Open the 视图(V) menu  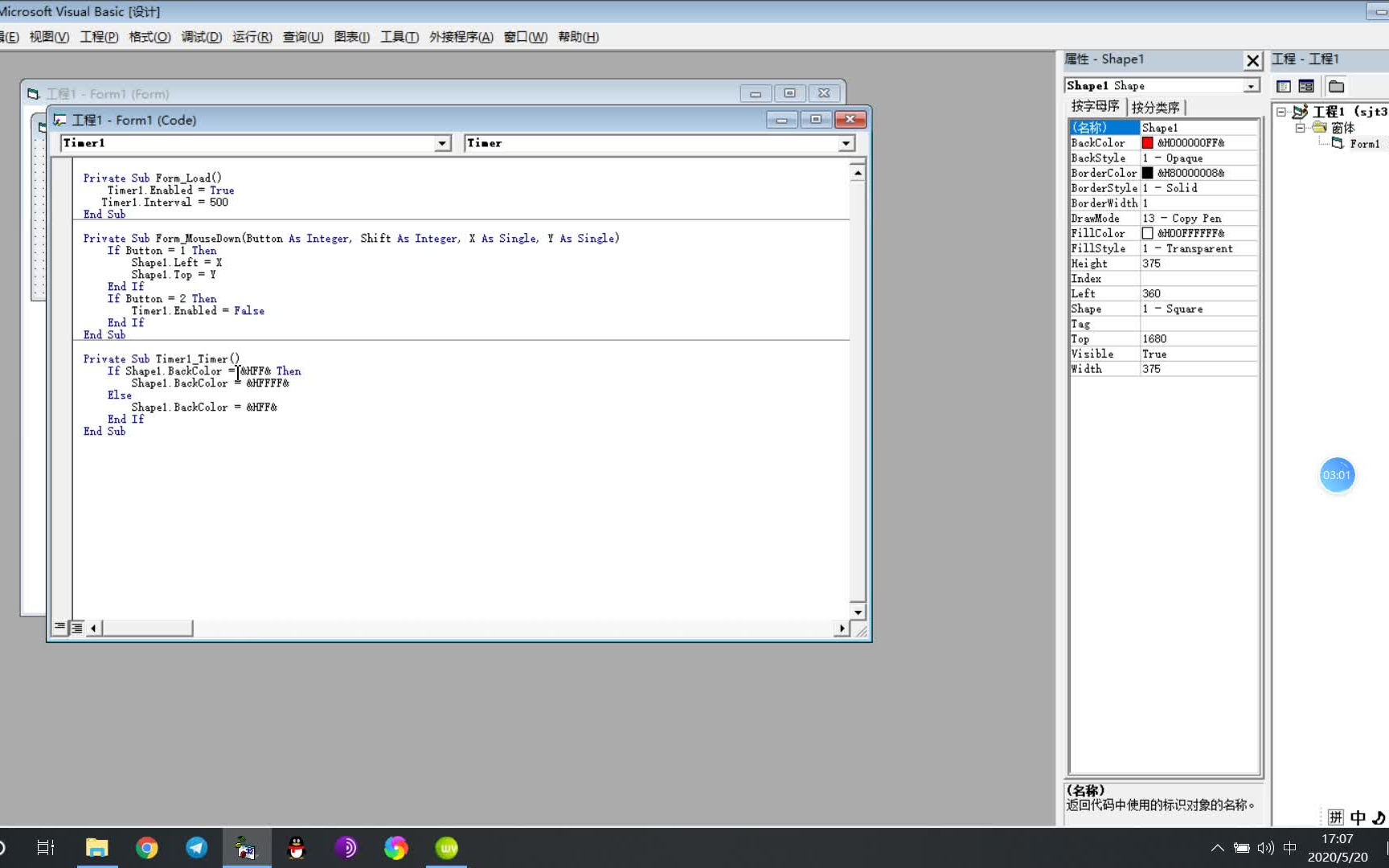49,37
